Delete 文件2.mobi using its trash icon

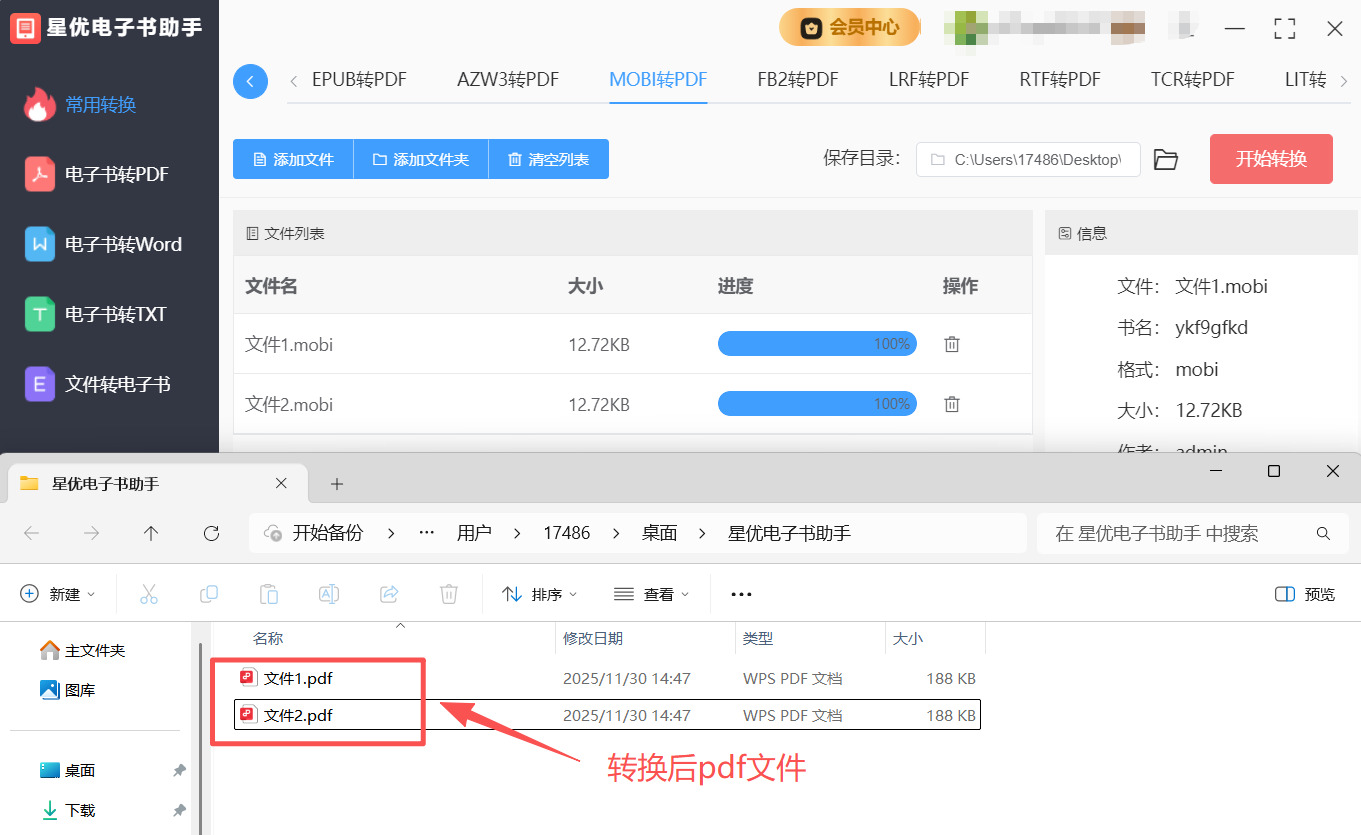(x=952, y=404)
